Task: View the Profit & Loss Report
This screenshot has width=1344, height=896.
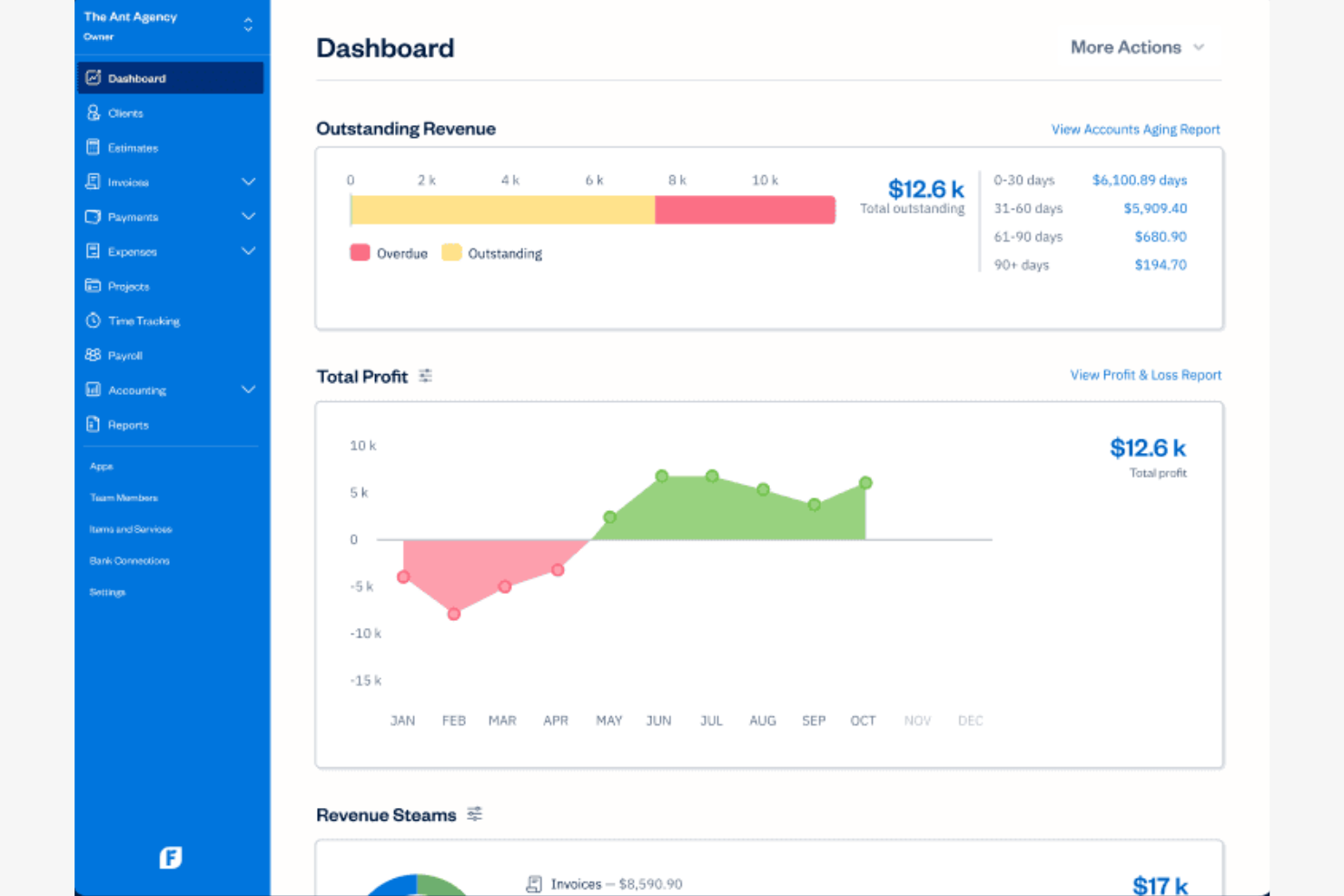Action: tap(1146, 374)
